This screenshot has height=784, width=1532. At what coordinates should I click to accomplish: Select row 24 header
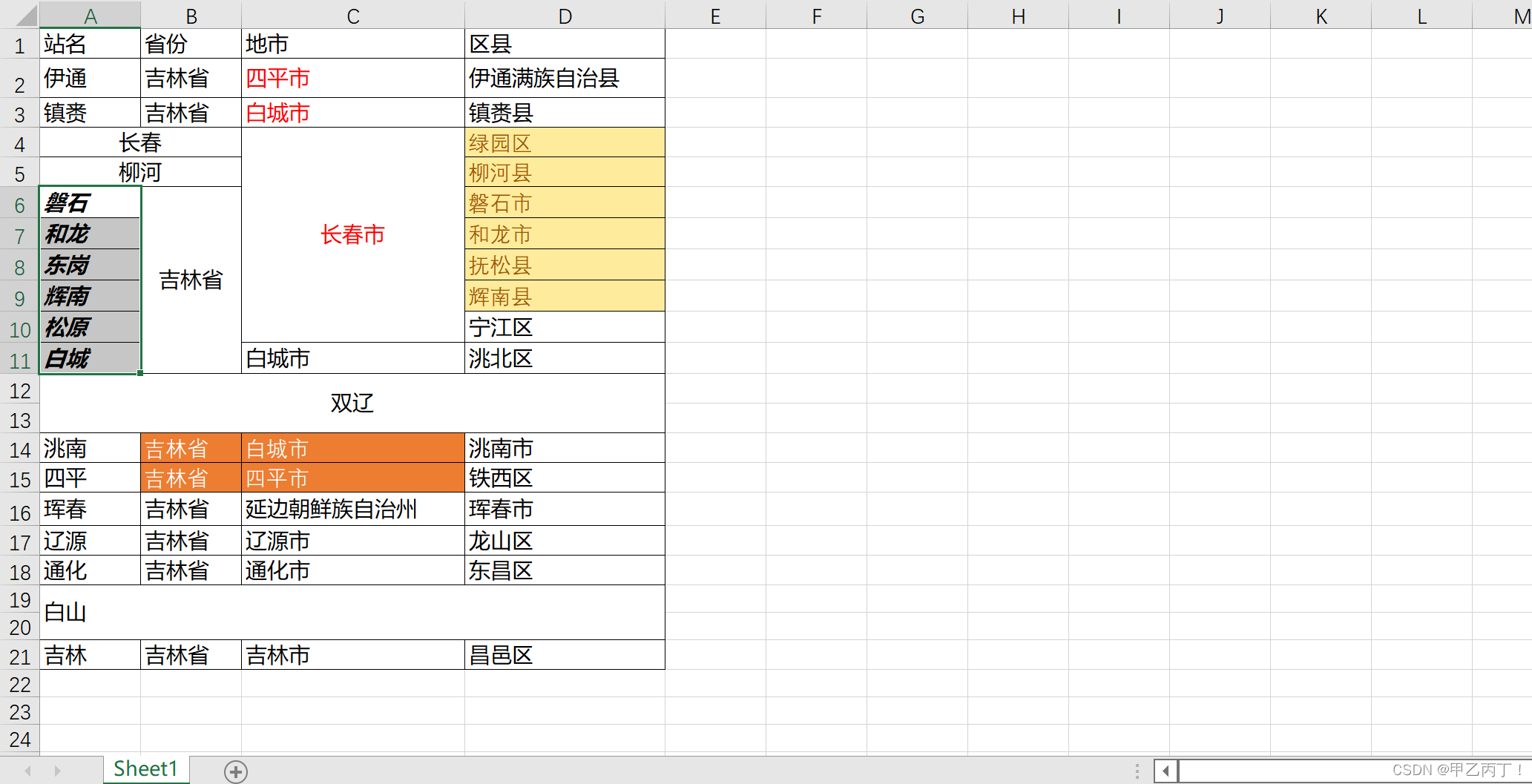coord(20,739)
